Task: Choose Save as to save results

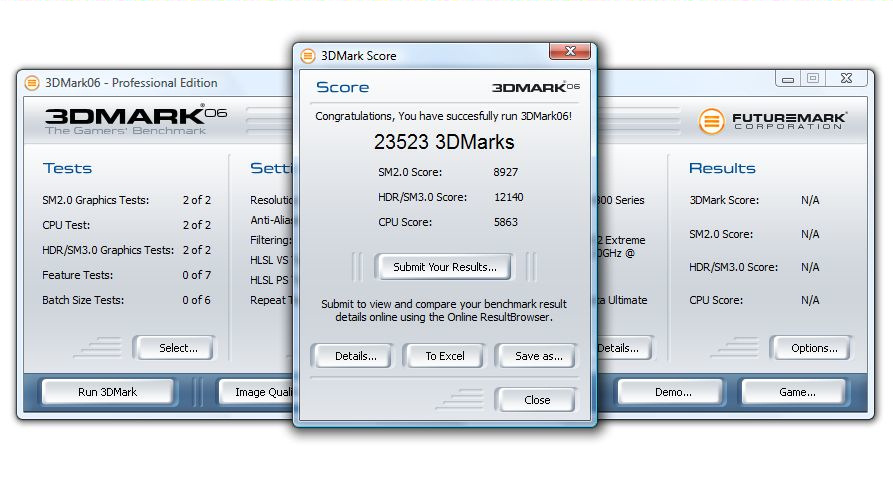Action: [x=537, y=356]
